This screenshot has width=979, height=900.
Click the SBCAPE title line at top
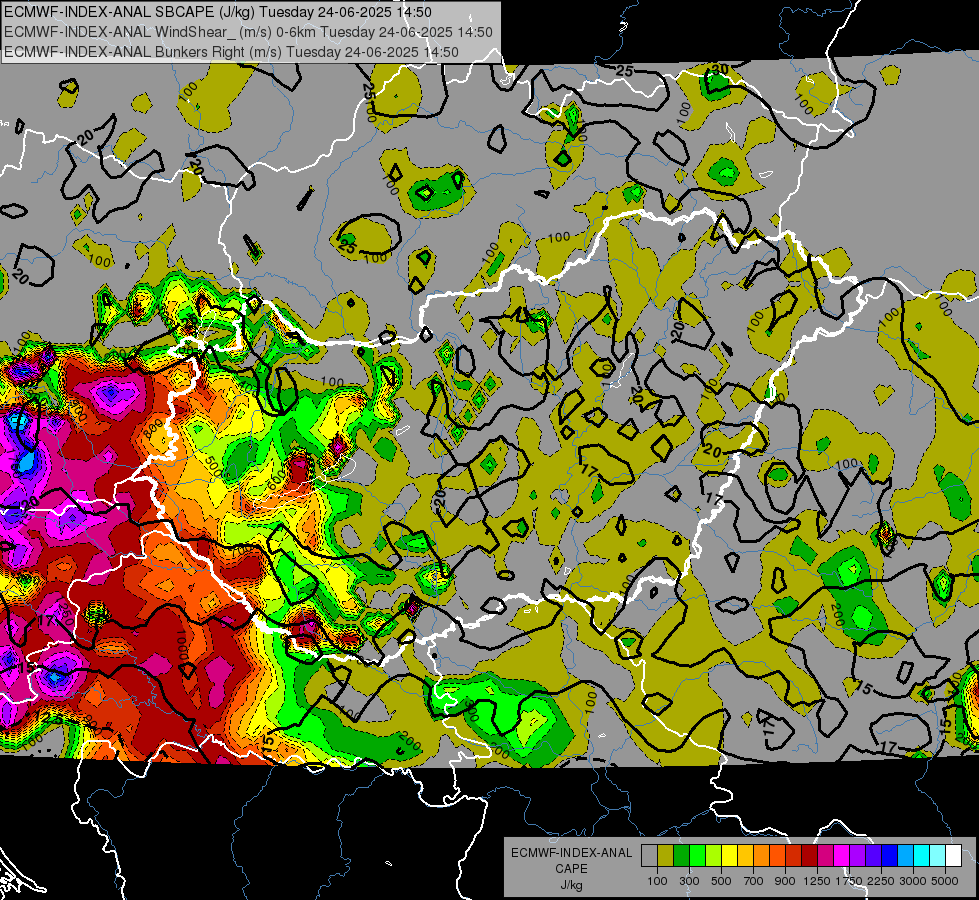point(217,12)
